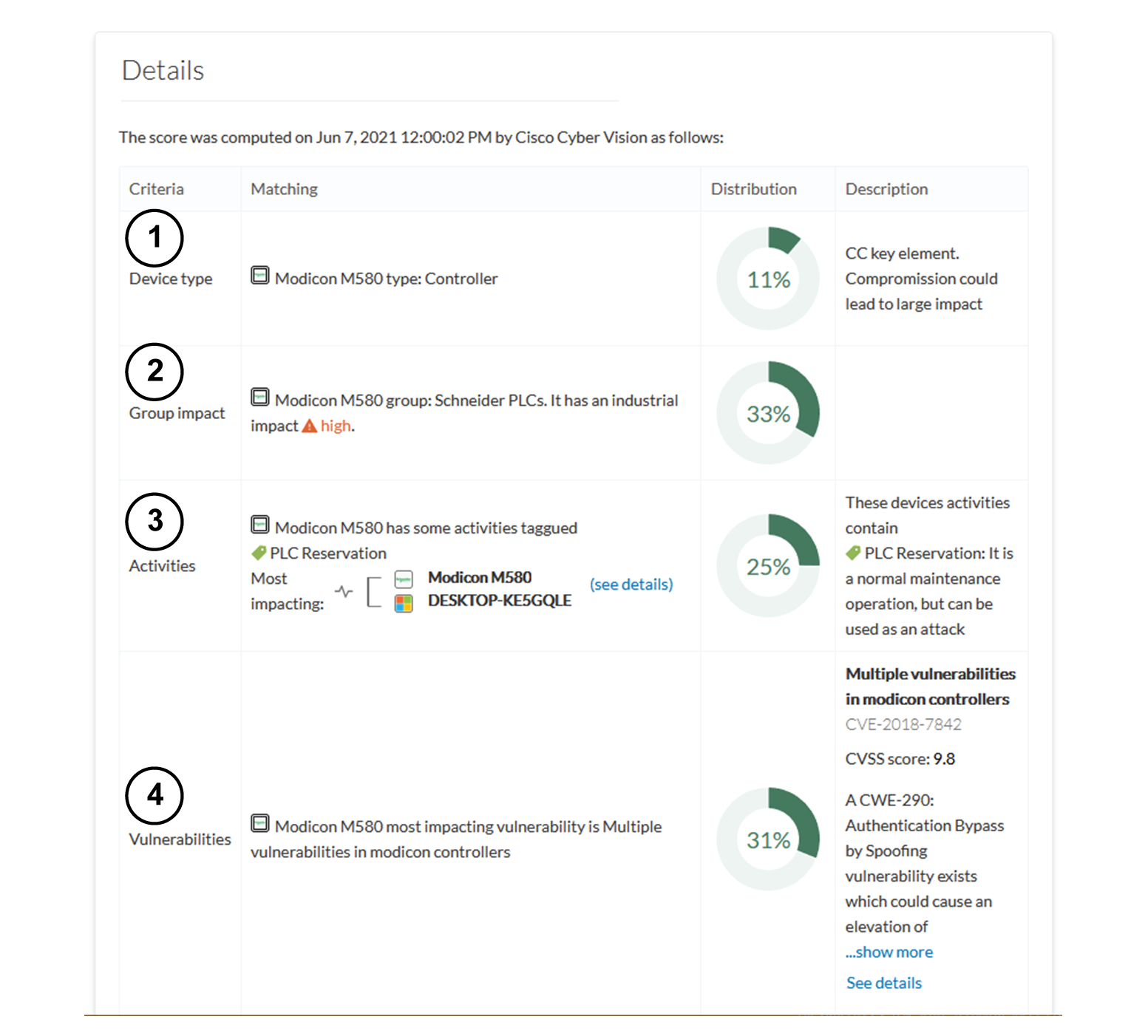Click the orange 'high' impact text
This screenshot has width=1148, height=1036.
336,426
